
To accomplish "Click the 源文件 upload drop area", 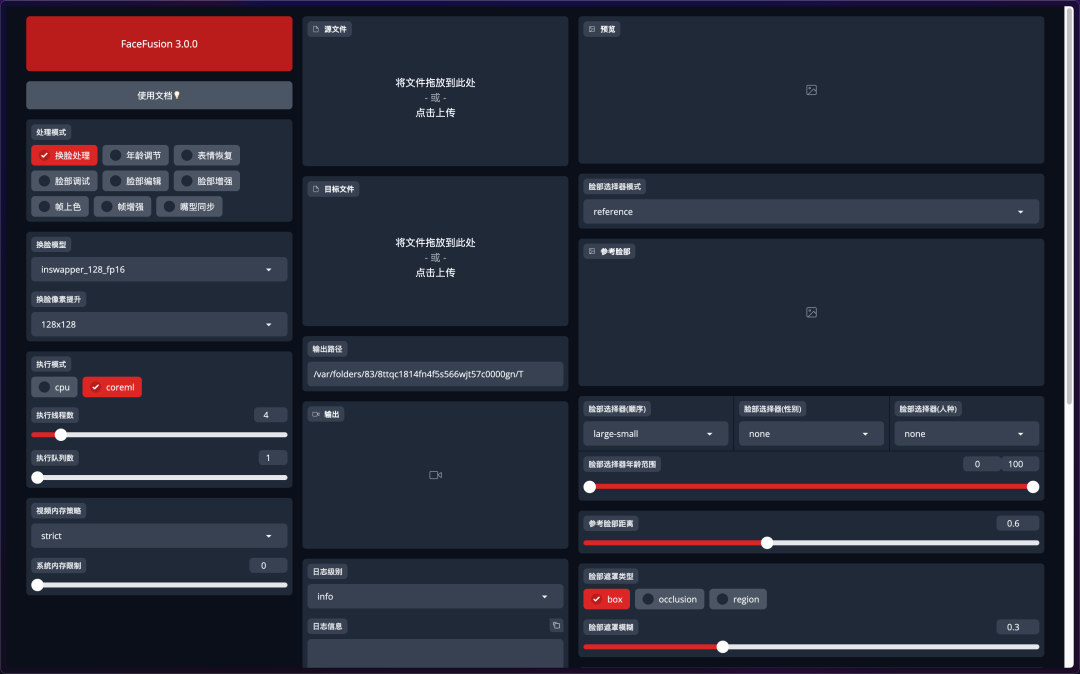I will click(435, 98).
